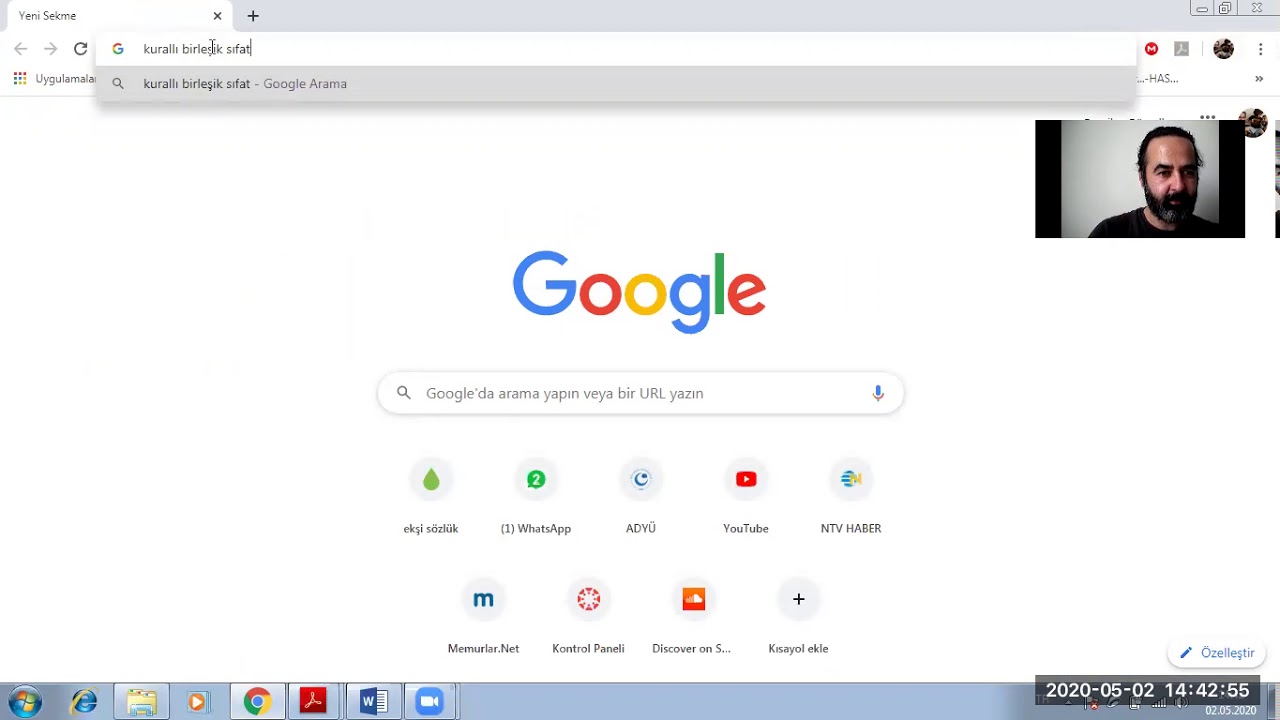The height and width of the screenshot is (720, 1280).
Task: Open the Memurlar.Net shortcut
Action: pos(483,617)
